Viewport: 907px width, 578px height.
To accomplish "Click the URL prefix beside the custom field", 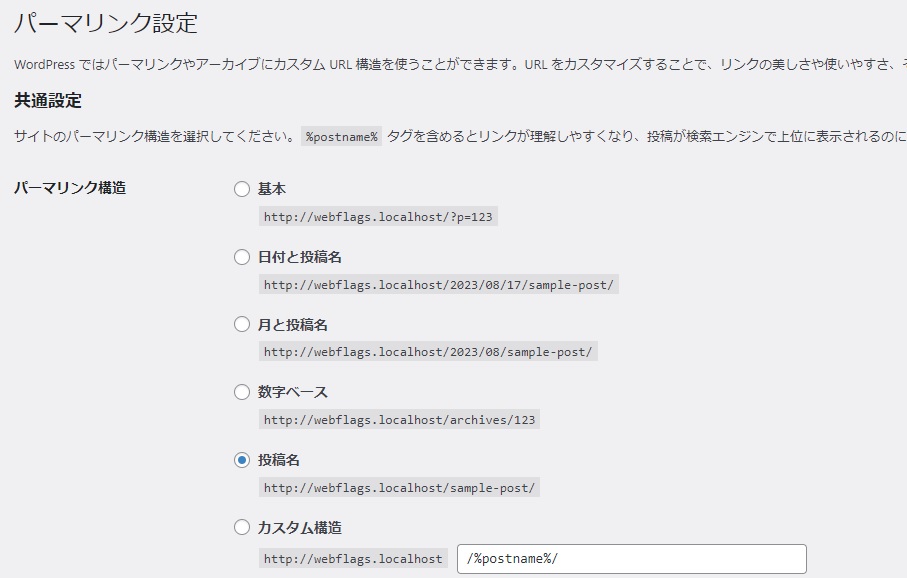I will coord(353,559).
